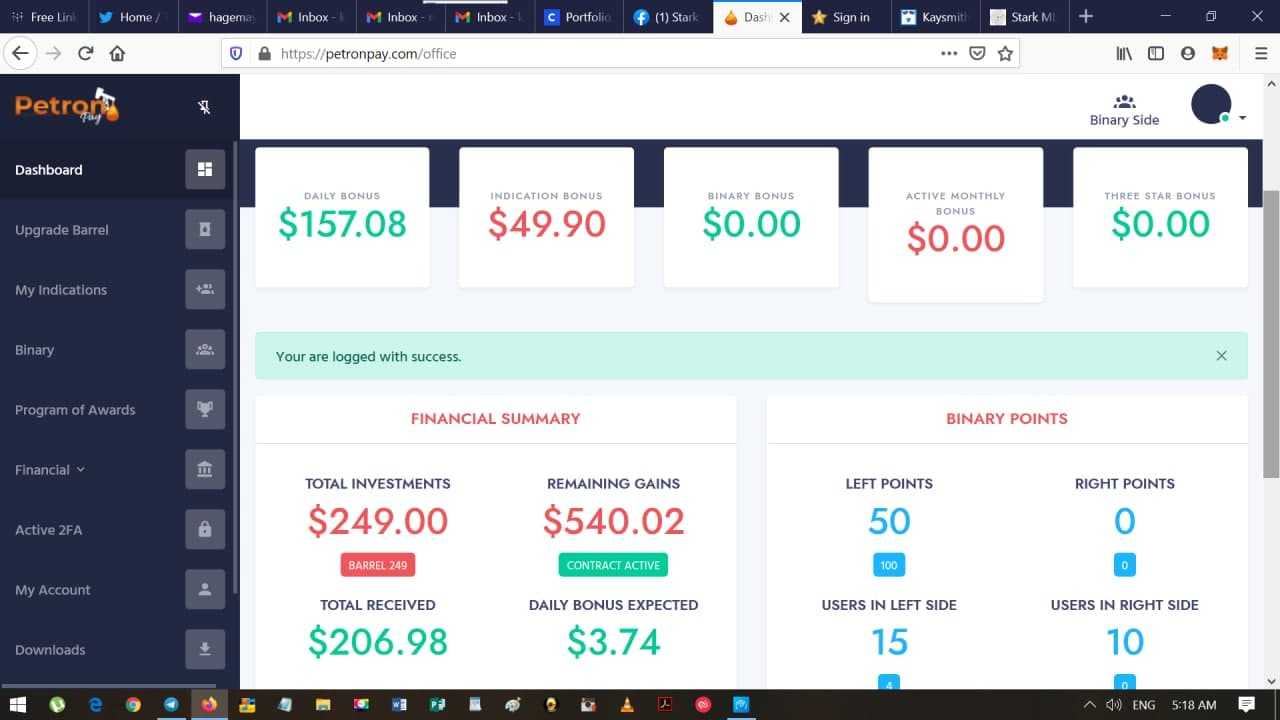
Task: Click the My Indications people icon
Action: 205,290
